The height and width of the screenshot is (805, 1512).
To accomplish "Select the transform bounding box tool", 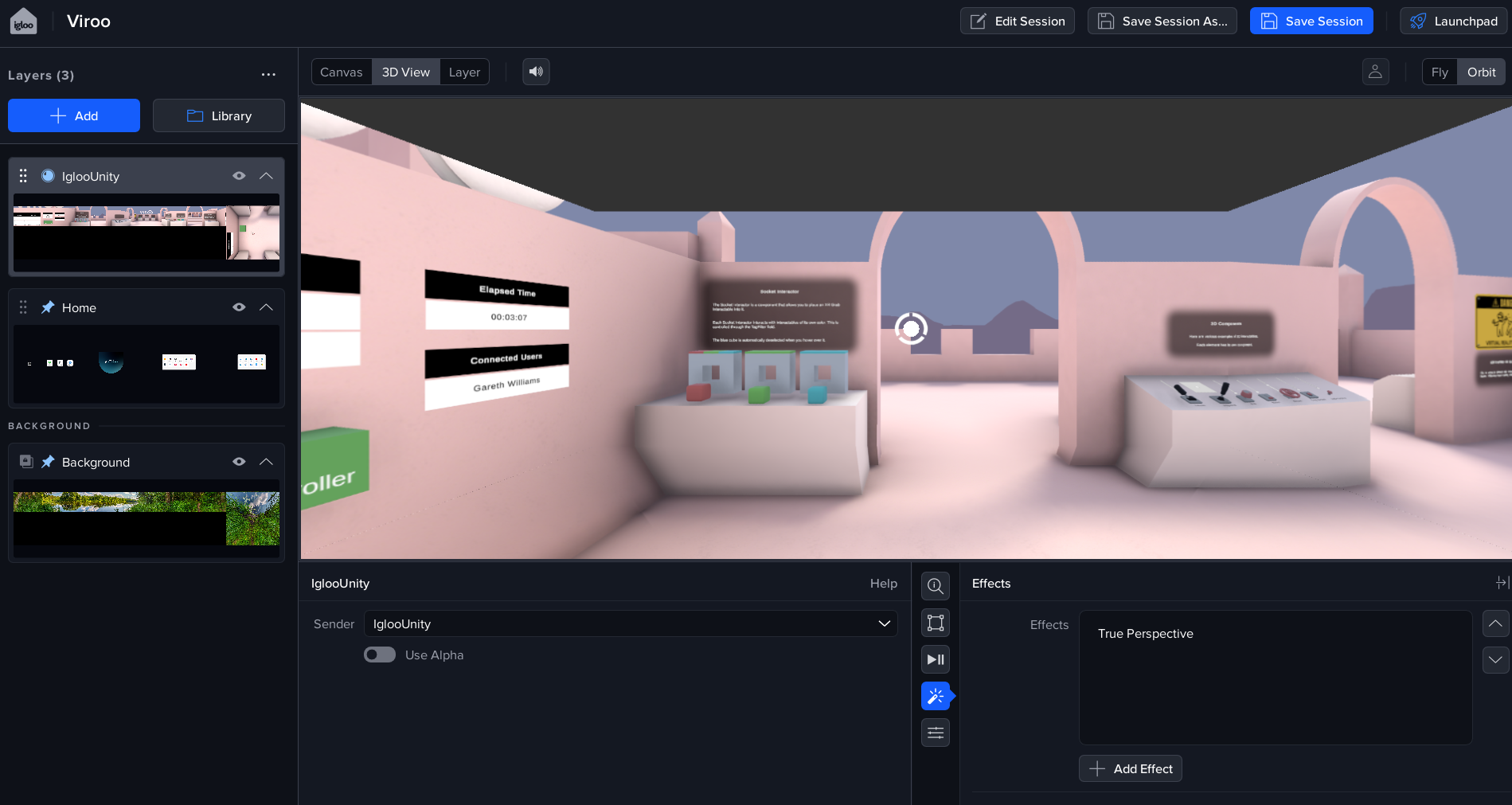I will (x=936, y=623).
